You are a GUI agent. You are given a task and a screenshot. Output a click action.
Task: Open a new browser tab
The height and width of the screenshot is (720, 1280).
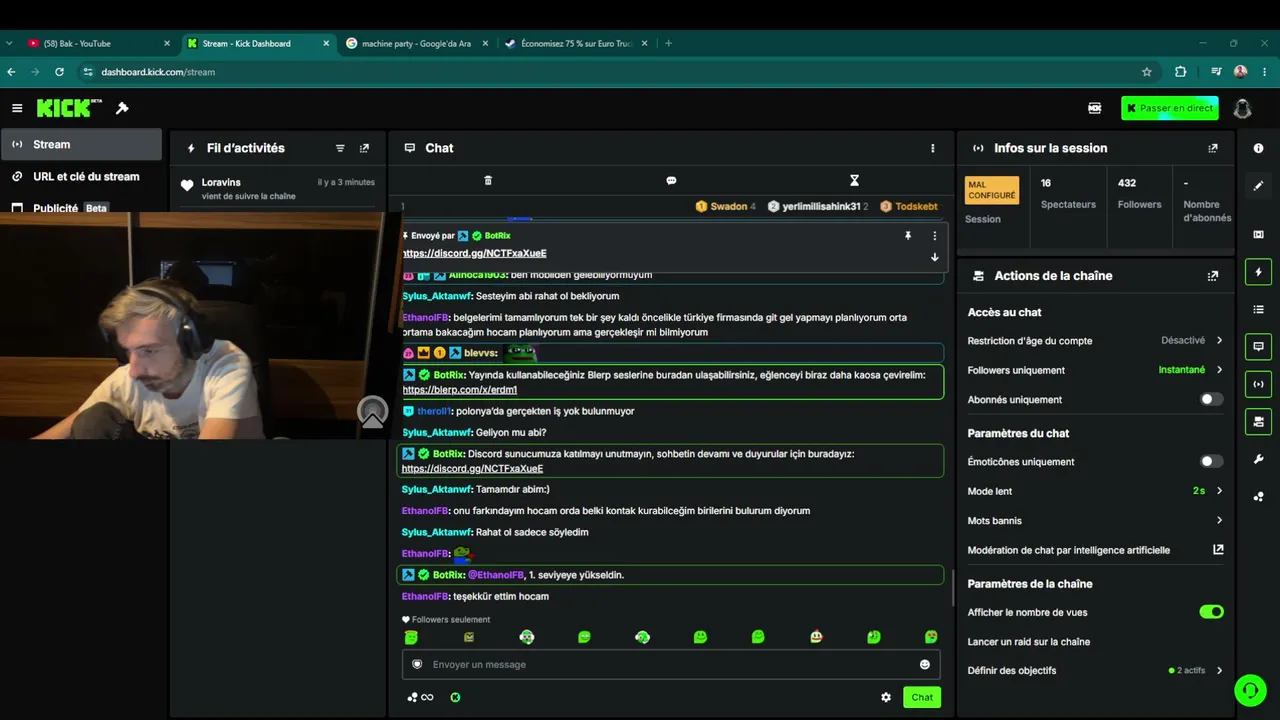pos(668,43)
